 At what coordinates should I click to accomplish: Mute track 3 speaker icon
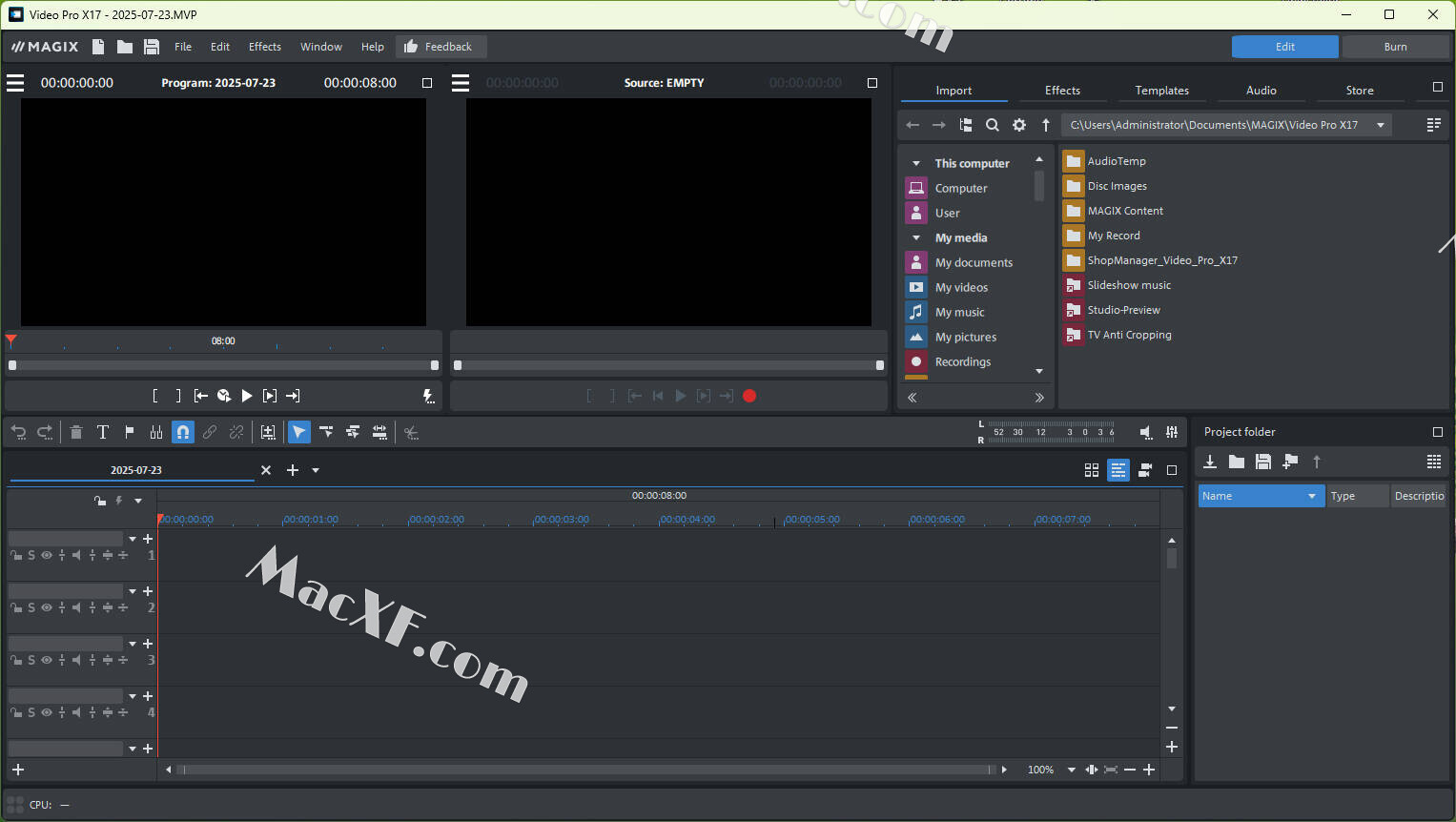coord(76,660)
